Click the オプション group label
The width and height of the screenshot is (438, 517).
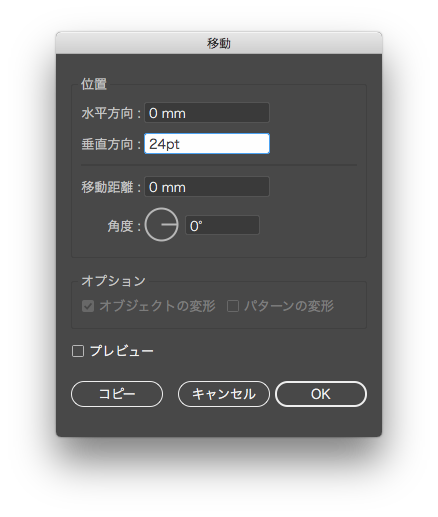click(x=113, y=281)
